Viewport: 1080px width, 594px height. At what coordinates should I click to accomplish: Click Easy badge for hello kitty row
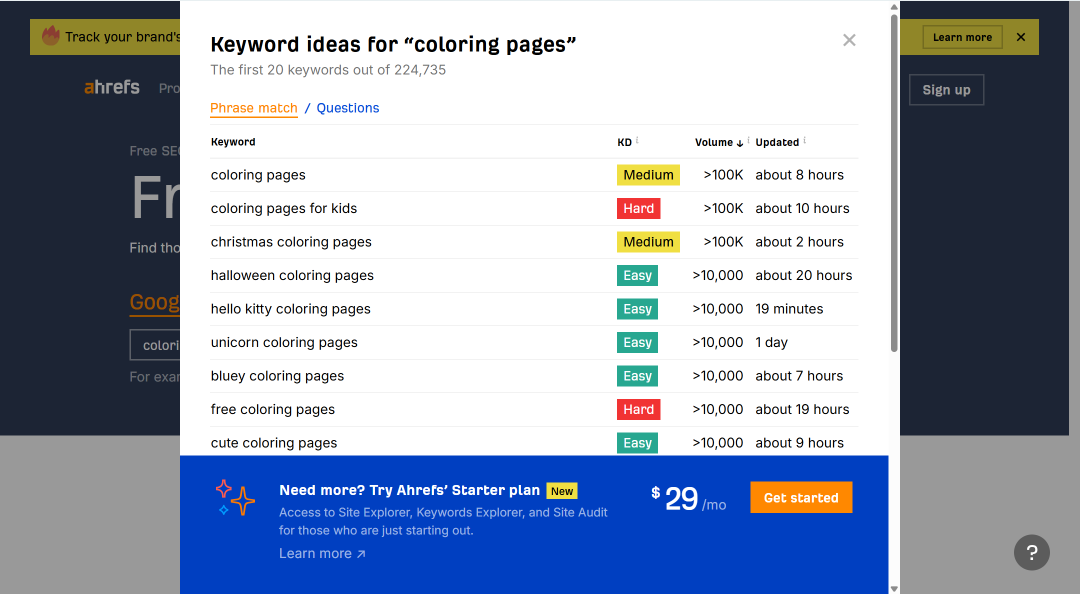coord(637,309)
